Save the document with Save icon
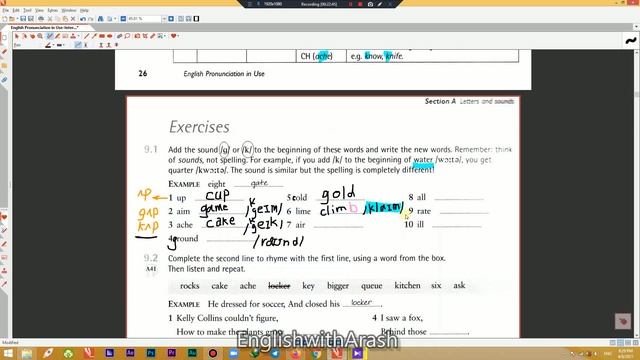The height and width of the screenshot is (360, 640). (x=24, y=19)
